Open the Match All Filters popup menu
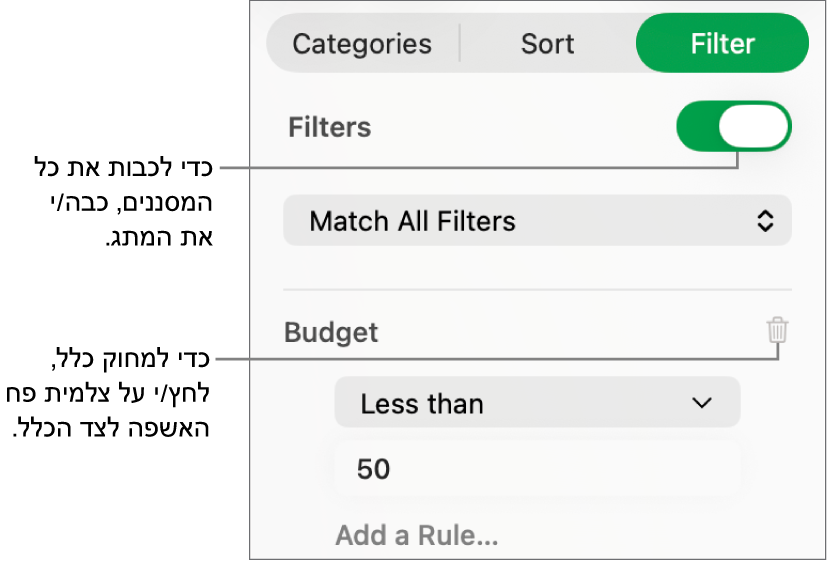 (x=537, y=221)
